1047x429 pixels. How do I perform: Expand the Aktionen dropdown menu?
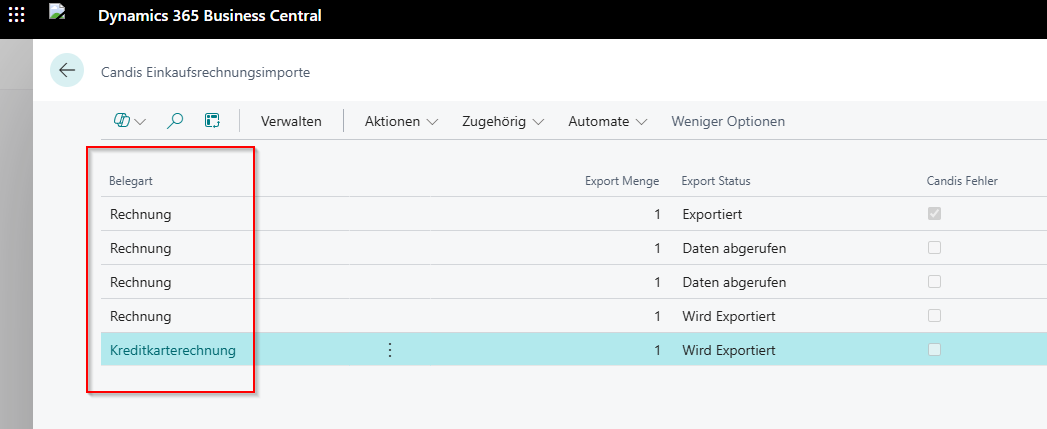coord(401,121)
